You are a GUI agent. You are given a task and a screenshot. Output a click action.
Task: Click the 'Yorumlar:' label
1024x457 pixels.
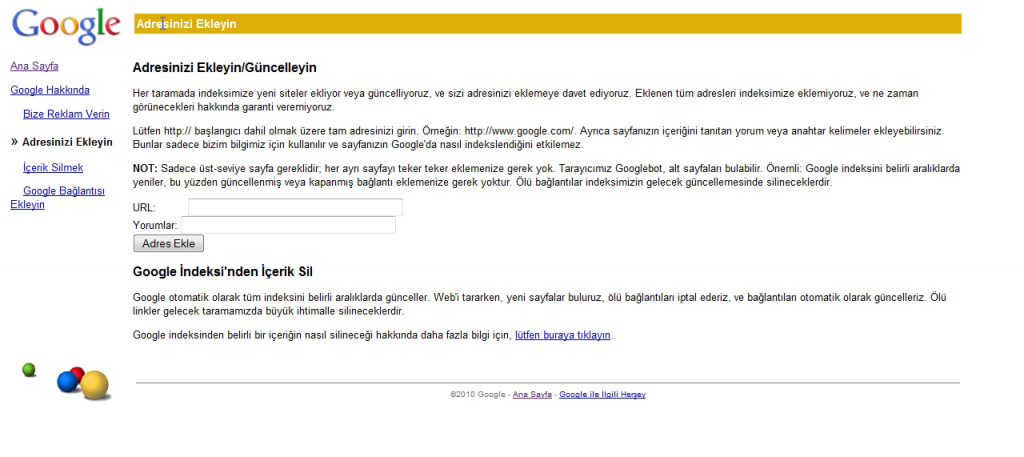click(x=155, y=225)
